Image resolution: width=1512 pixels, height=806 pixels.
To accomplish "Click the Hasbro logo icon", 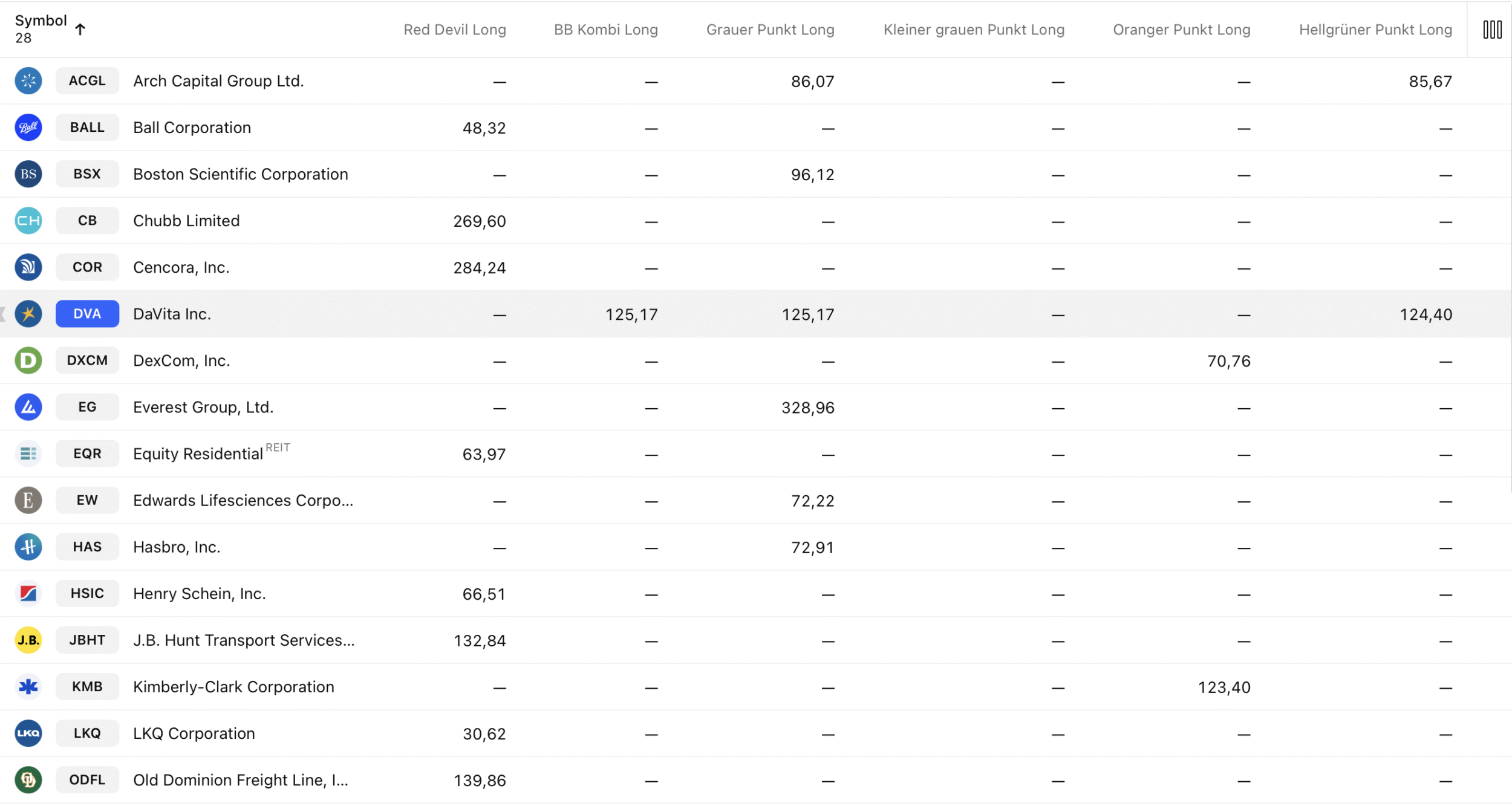I will (x=28, y=547).
